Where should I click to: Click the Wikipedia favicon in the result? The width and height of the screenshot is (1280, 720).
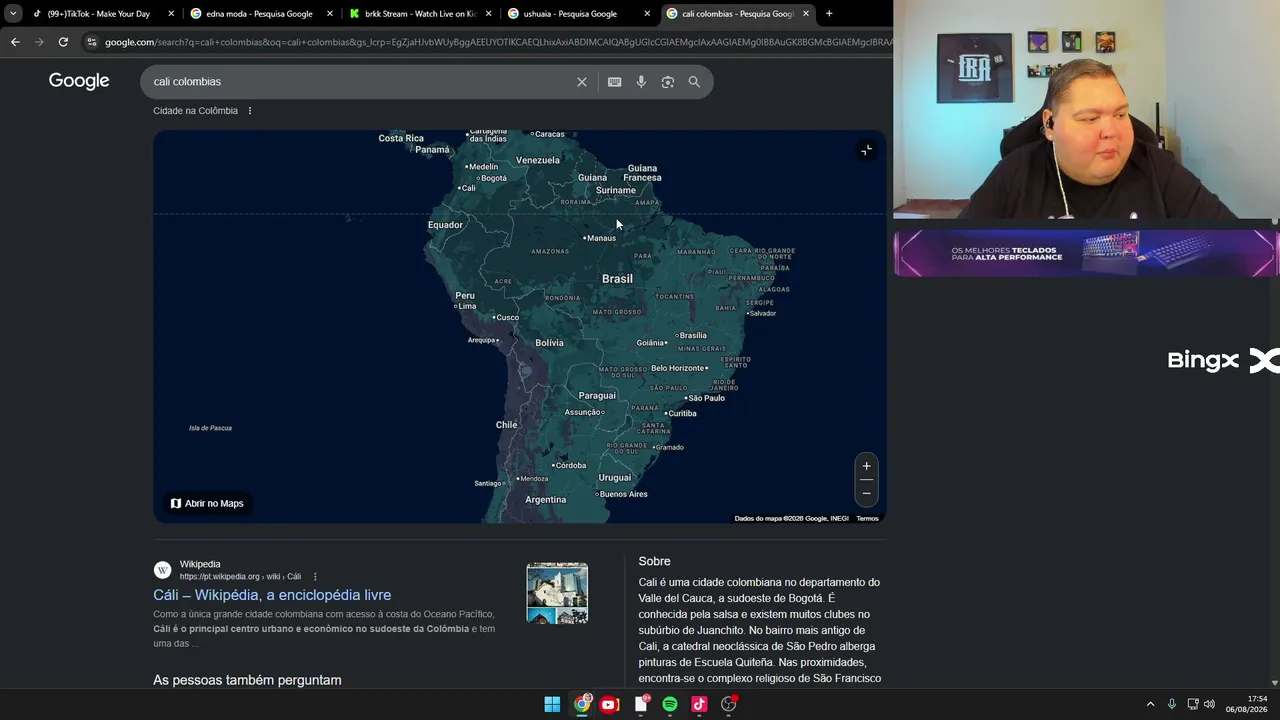click(x=162, y=570)
